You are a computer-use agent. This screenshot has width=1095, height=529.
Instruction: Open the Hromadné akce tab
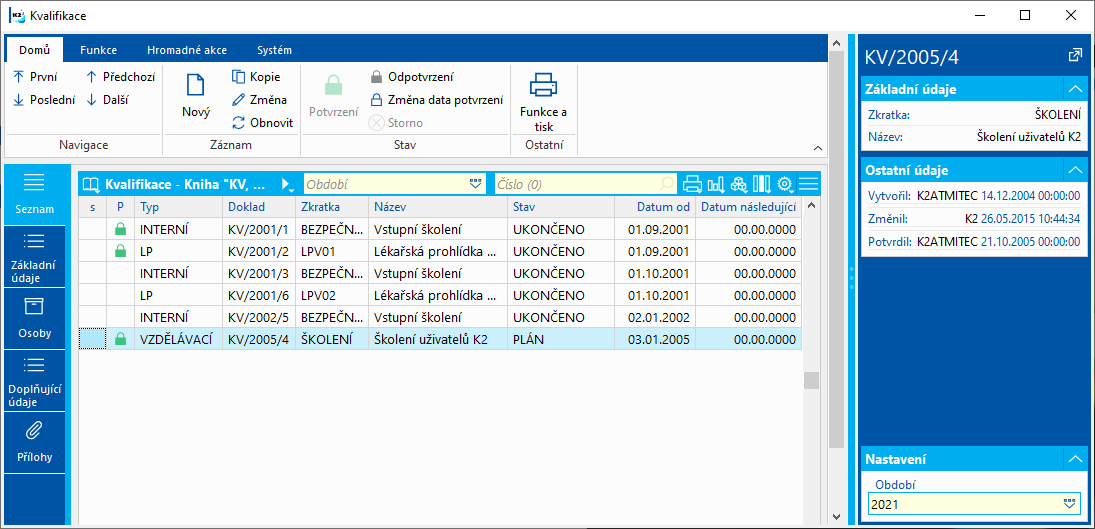(188, 50)
